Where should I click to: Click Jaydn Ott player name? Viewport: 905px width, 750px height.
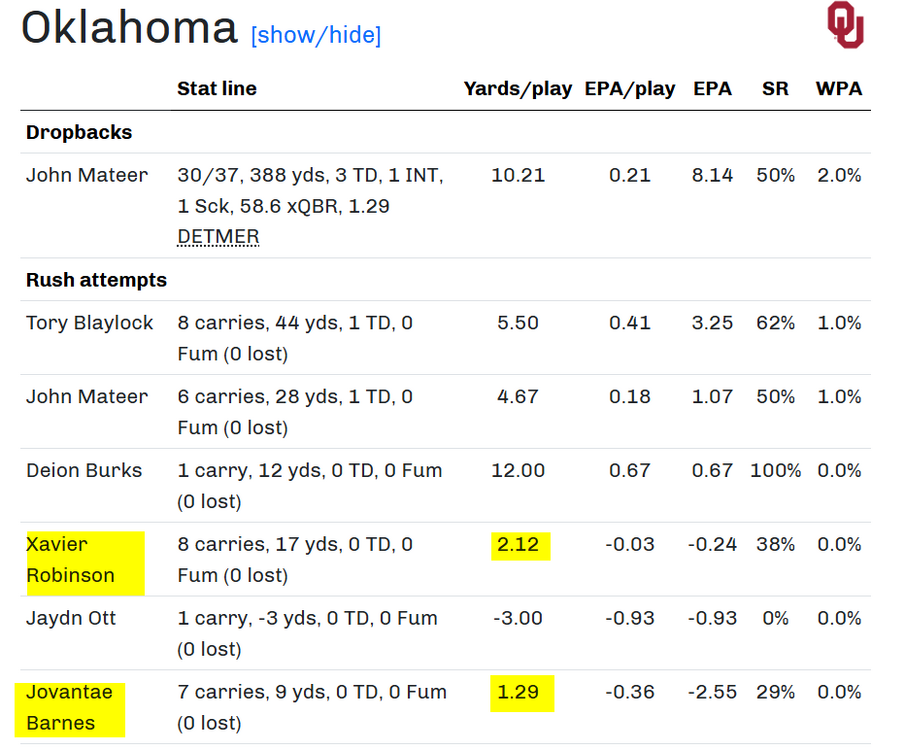pos(70,618)
